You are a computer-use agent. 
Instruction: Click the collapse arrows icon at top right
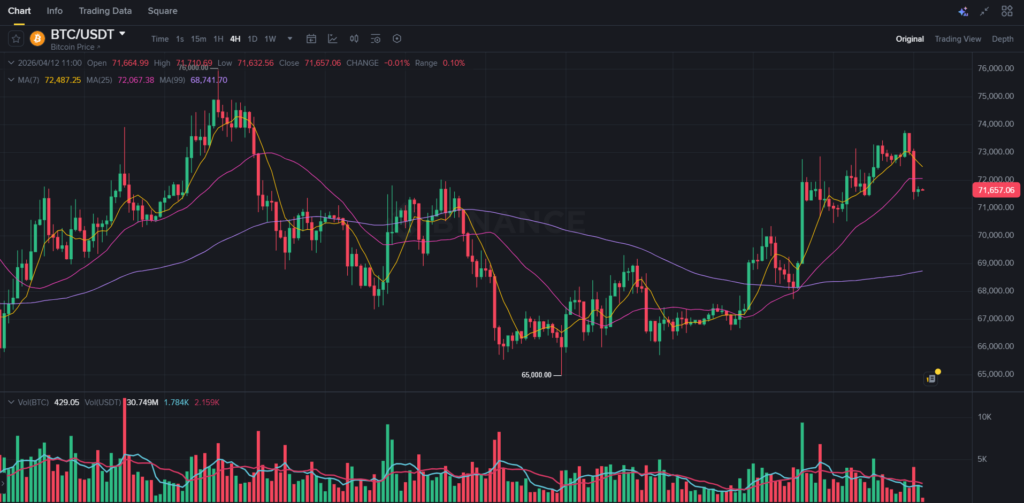(x=985, y=11)
